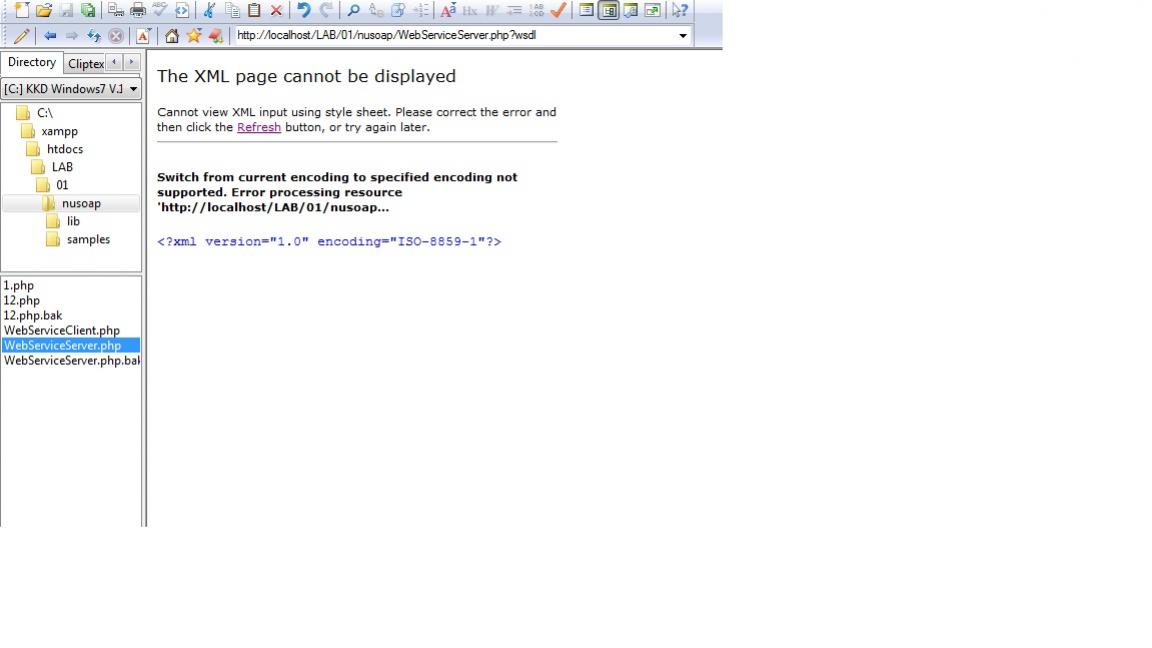Go to the Home page icon
Image resolution: width=1152 pixels, height=648 pixels.
tap(171, 35)
